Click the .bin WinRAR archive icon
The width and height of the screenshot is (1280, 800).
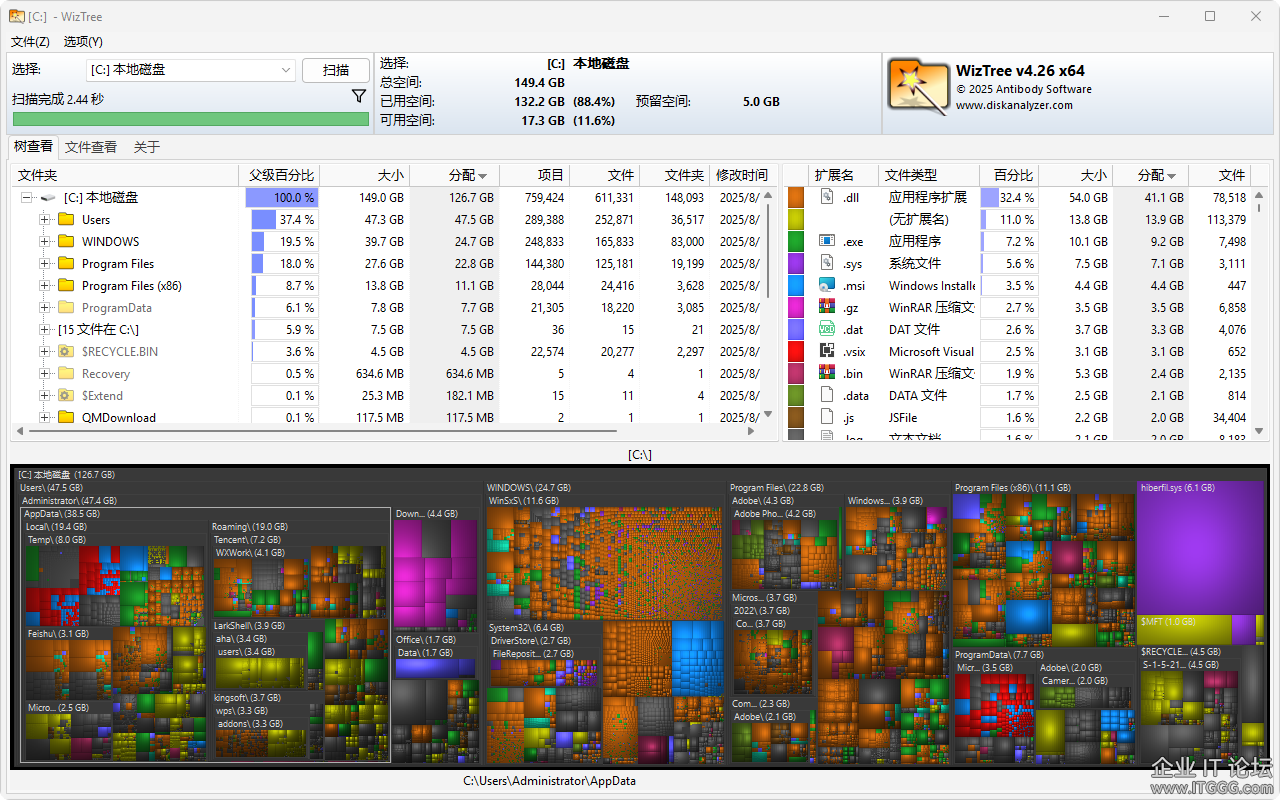[x=827, y=373]
